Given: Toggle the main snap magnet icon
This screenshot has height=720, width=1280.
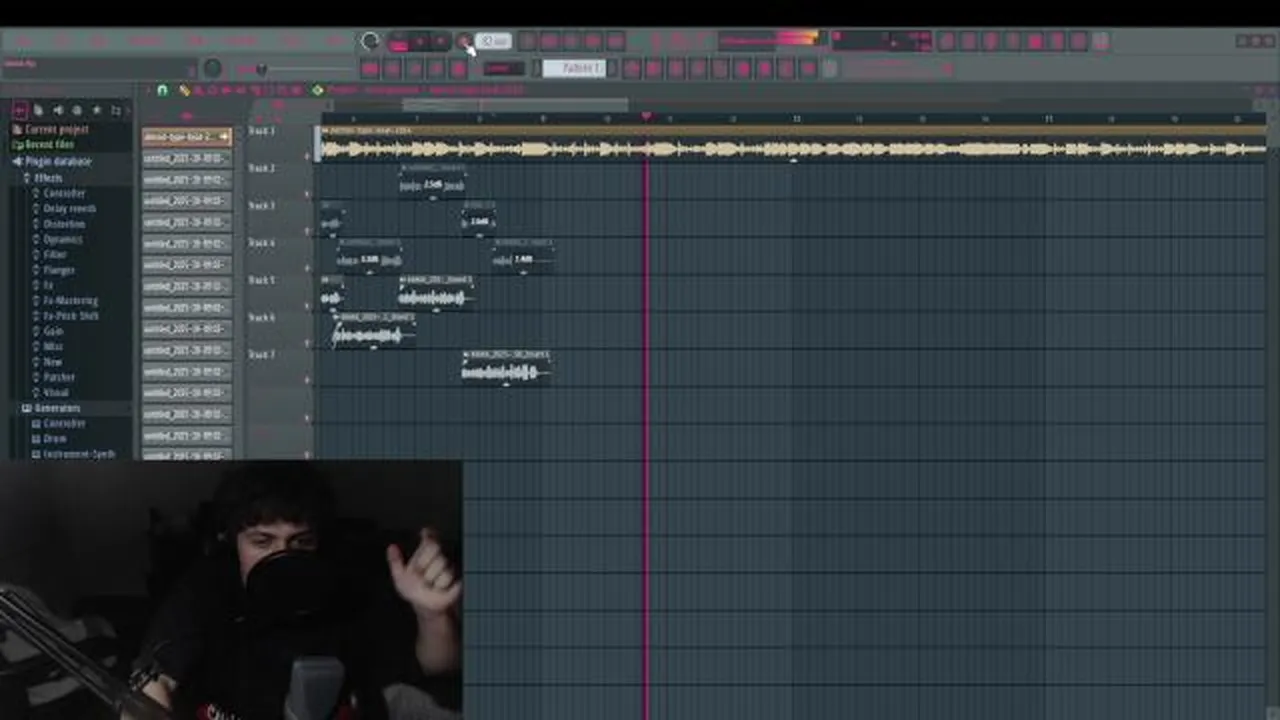Looking at the screenshot, I should pos(162,90).
